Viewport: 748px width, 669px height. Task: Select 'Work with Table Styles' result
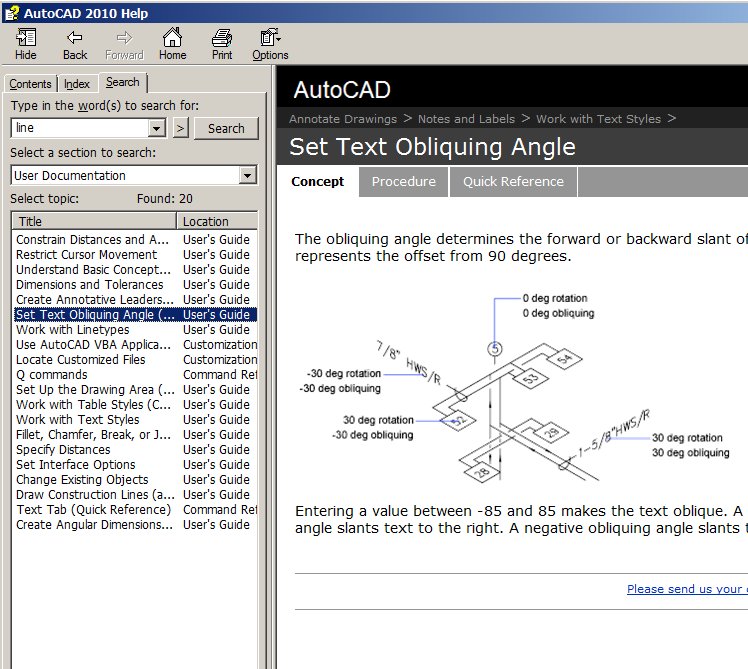pyautogui.click(x=135, y=405)
